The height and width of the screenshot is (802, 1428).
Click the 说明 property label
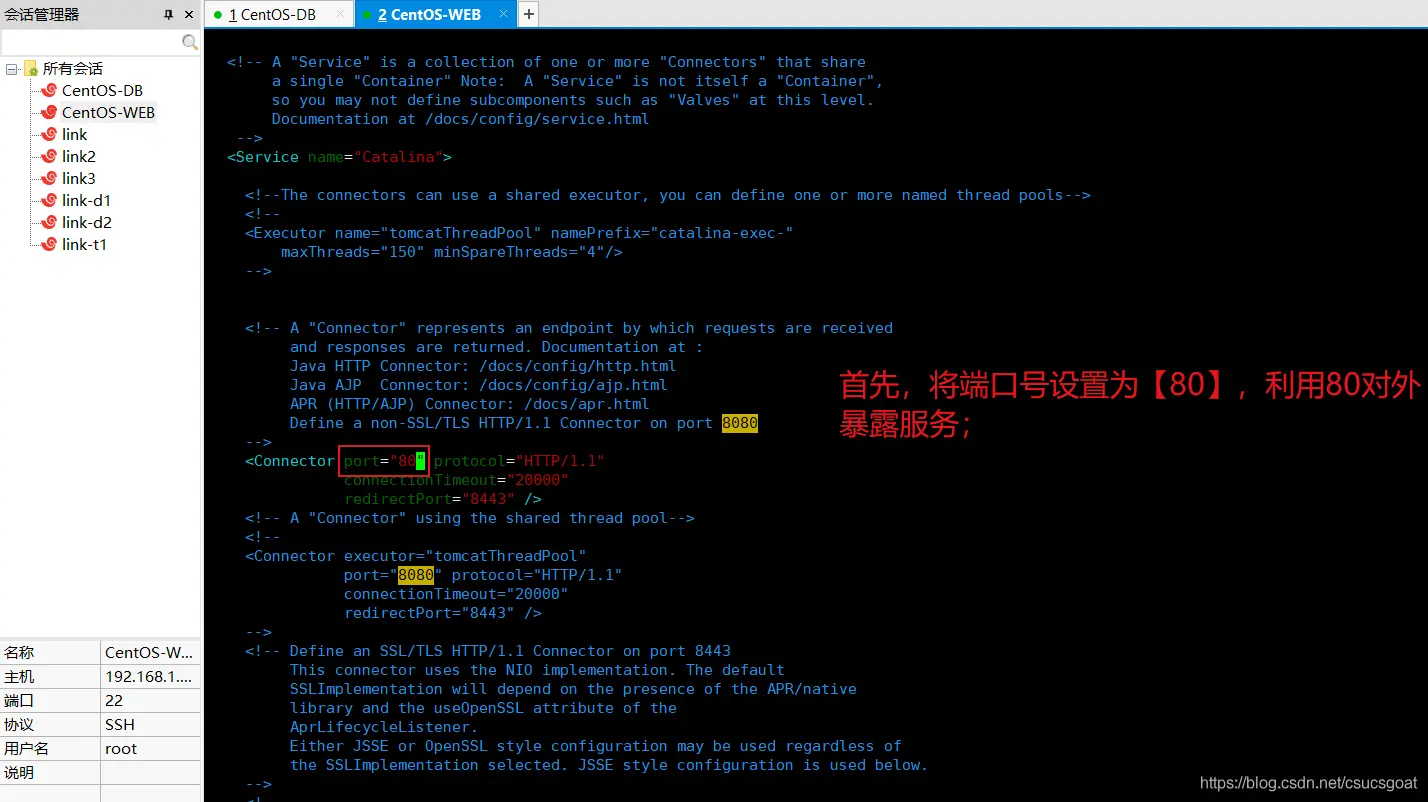pos(19,772)
